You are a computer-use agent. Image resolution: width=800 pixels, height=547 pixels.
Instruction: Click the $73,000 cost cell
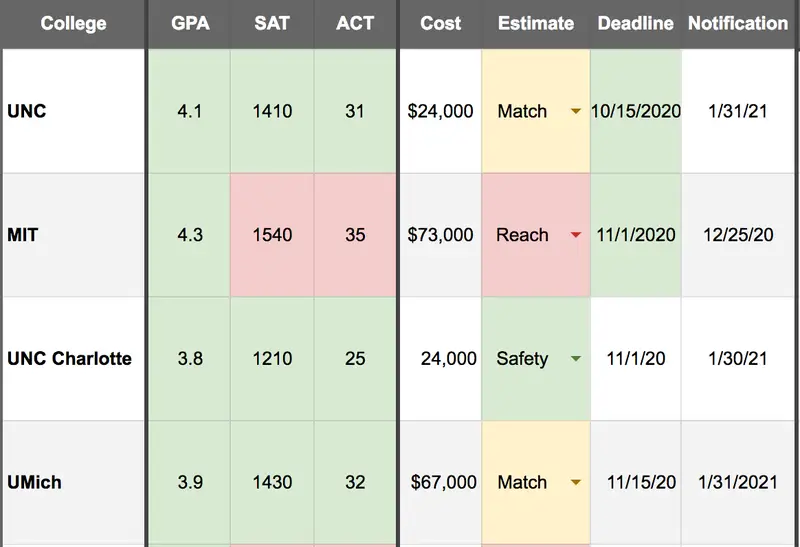coord(440,235)
